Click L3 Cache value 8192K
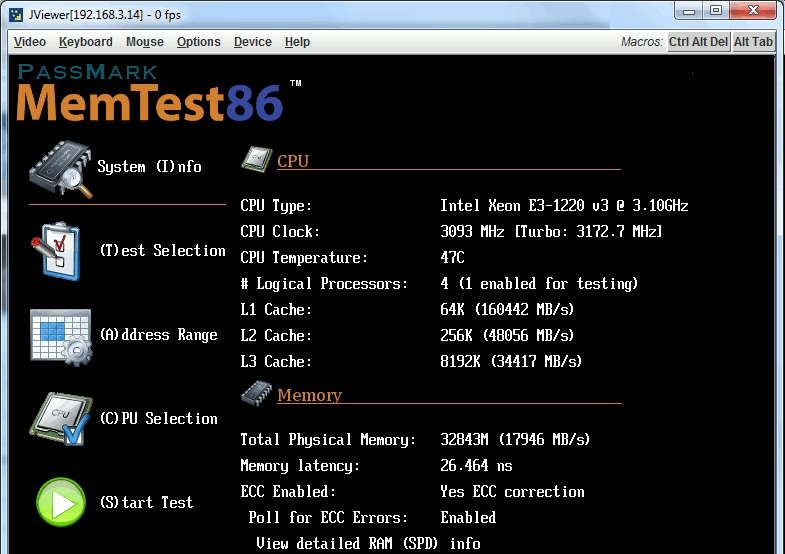The image size is (785, 554). (511, 362)
